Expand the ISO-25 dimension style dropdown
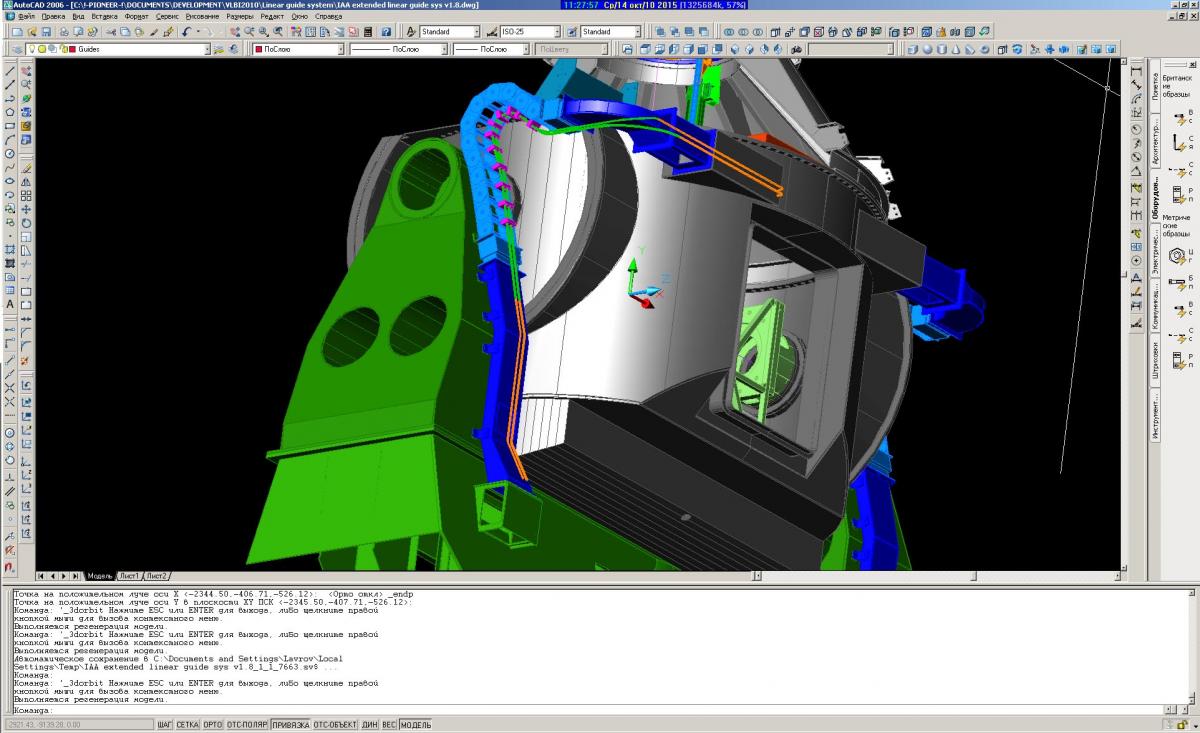The width and height of the screenshot is (1200, 733). (565, 32)
